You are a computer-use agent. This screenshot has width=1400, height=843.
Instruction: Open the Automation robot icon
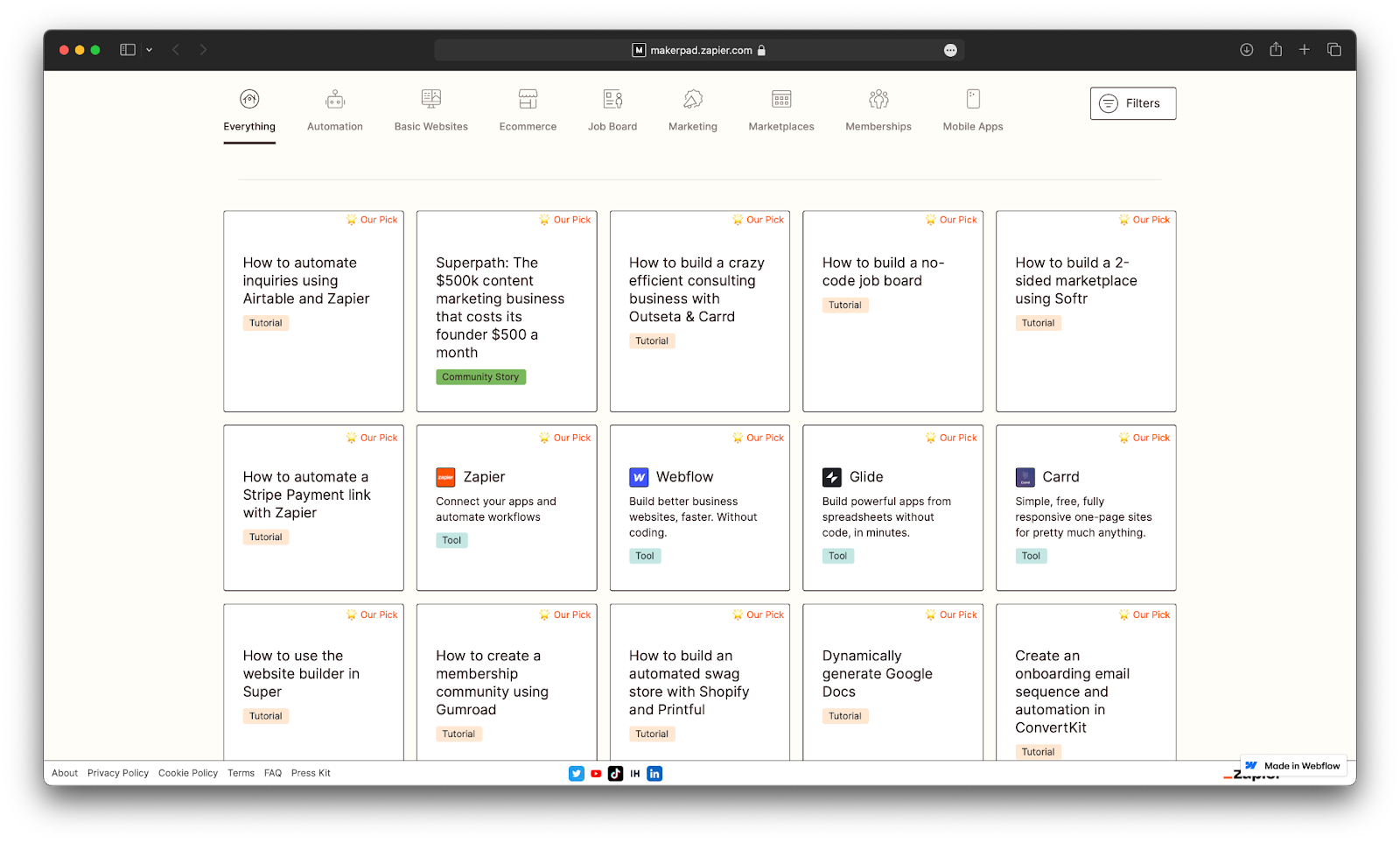coord(335,99)
